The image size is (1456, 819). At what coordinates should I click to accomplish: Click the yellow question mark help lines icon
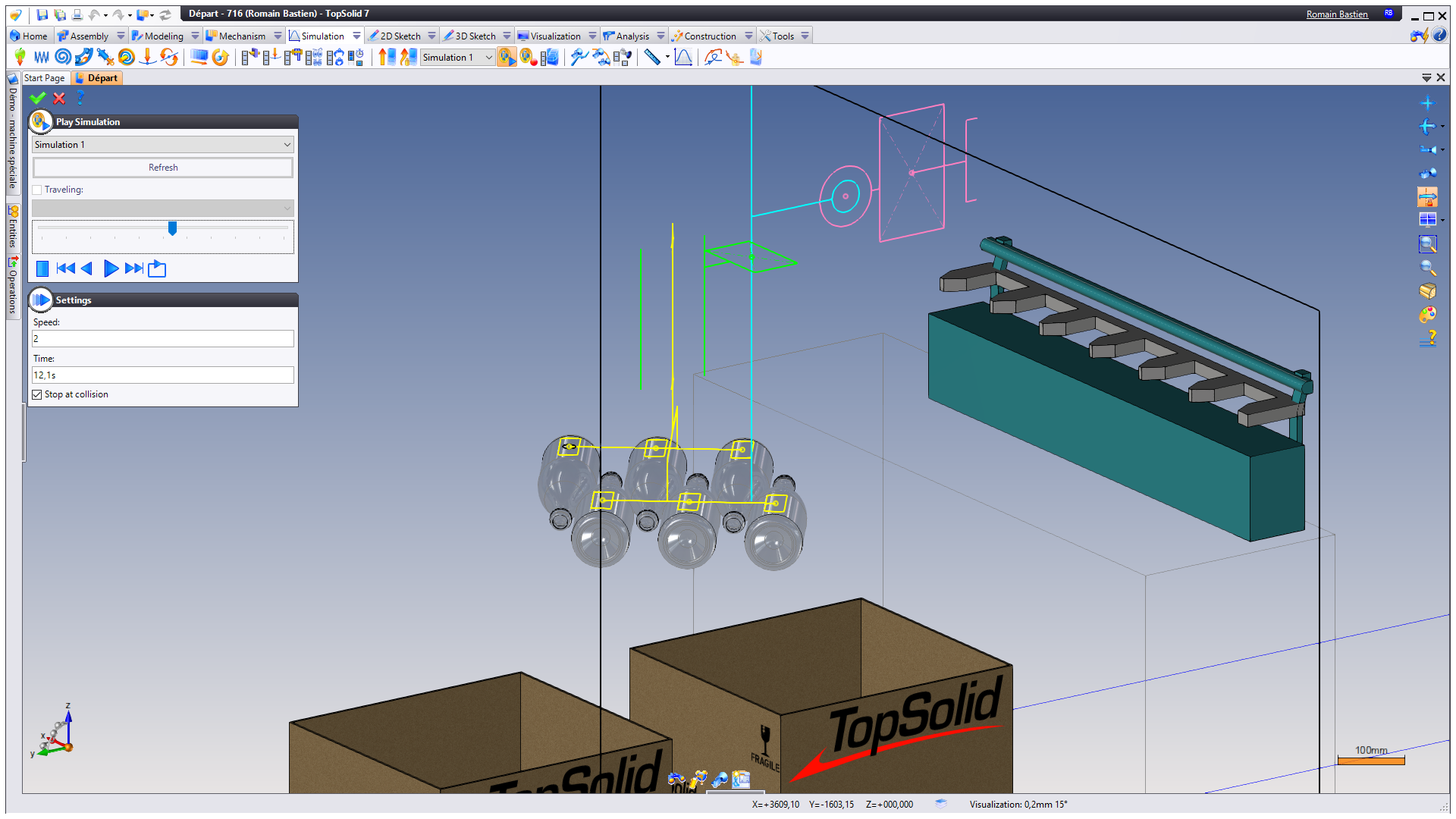pos(1427,338)
